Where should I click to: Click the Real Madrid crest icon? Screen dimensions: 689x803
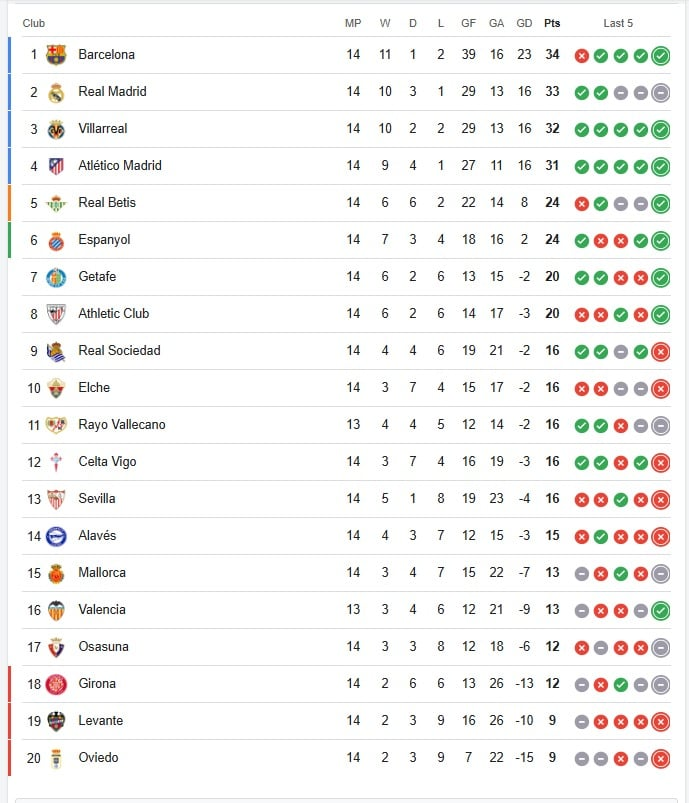pos(56,92)
